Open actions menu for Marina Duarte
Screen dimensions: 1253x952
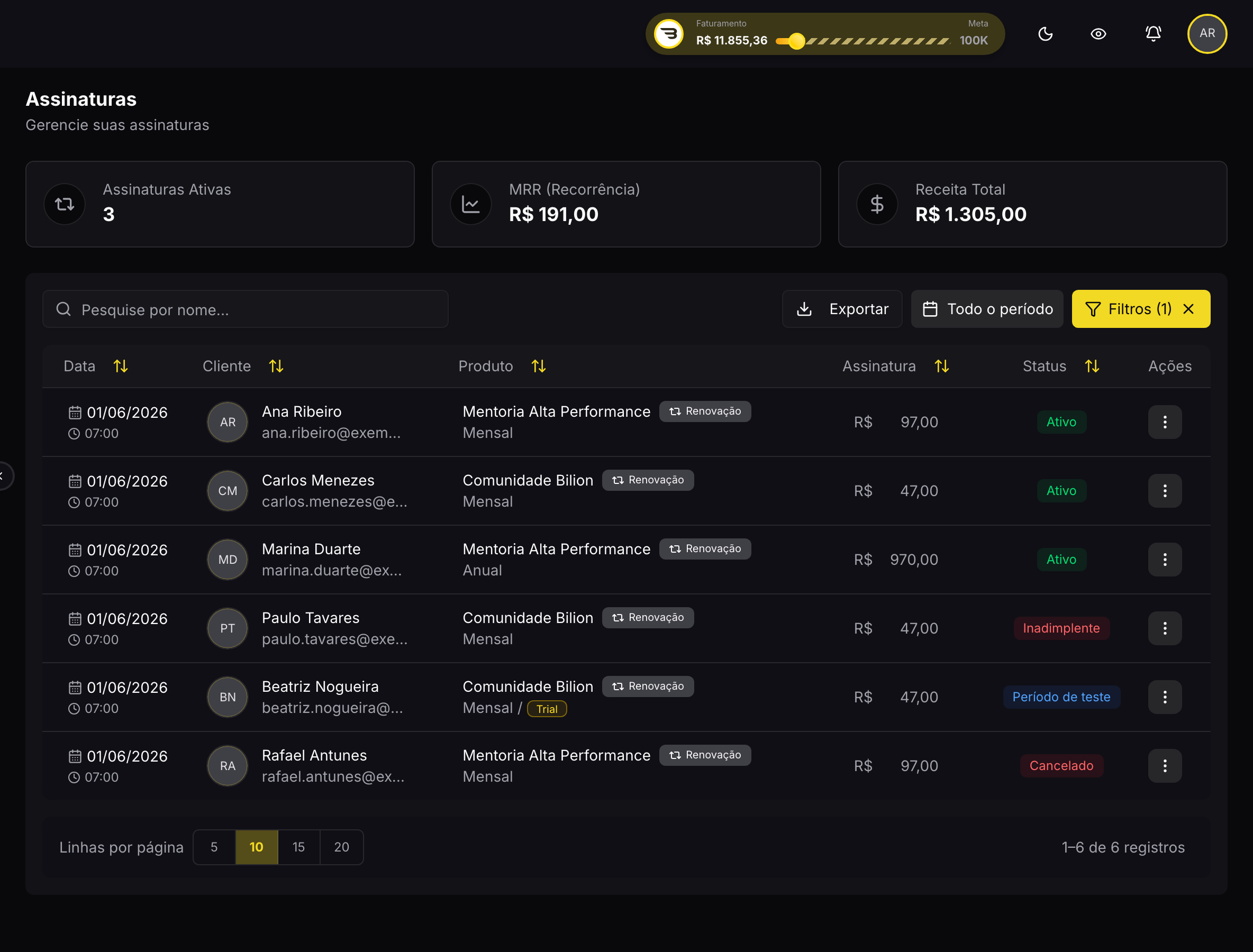[x=1165, y=560]
